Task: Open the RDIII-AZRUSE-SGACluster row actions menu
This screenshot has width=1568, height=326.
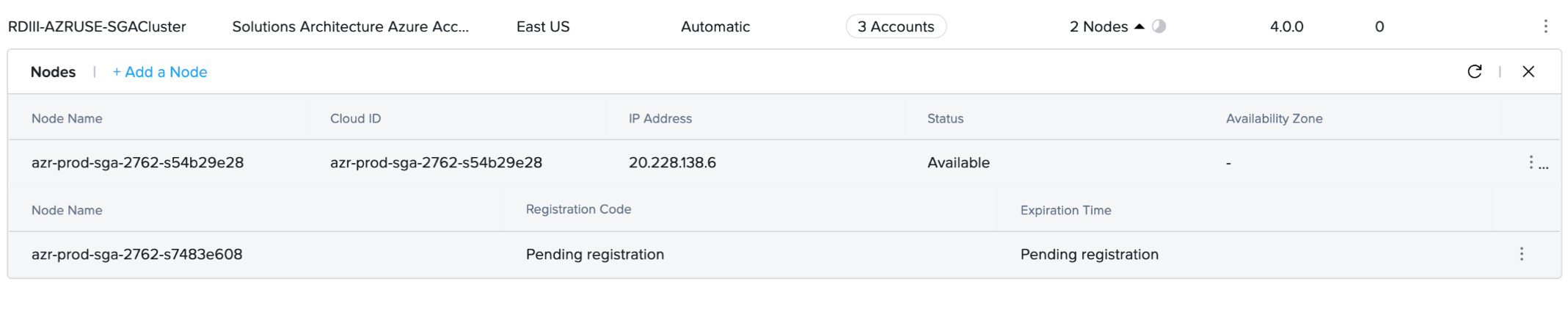Action: 1545,26
